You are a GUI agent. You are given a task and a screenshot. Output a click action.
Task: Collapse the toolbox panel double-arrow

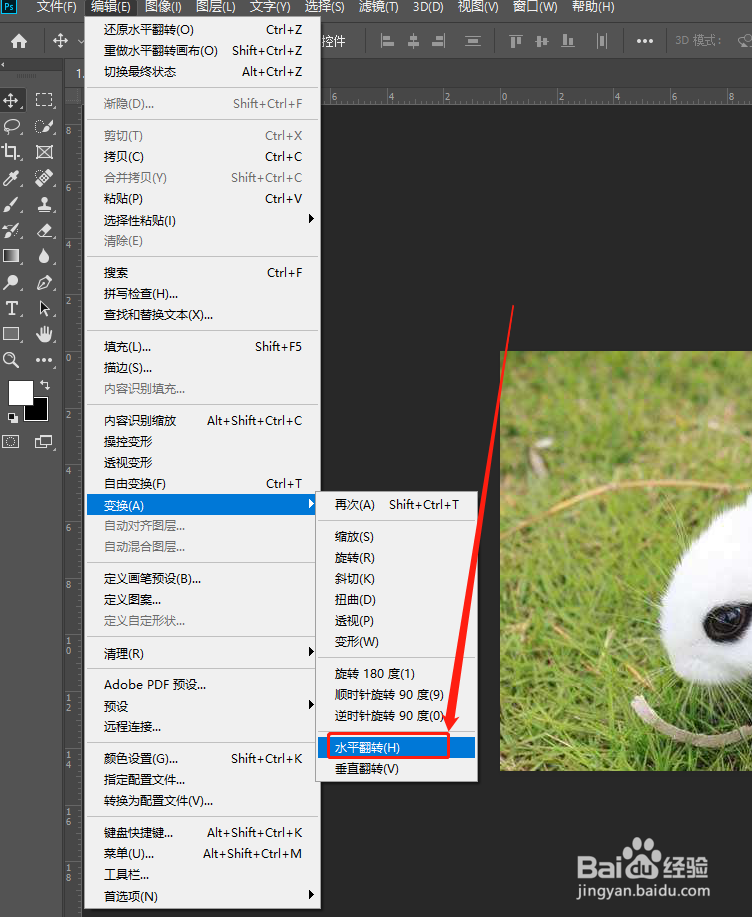tap(3, 64)
